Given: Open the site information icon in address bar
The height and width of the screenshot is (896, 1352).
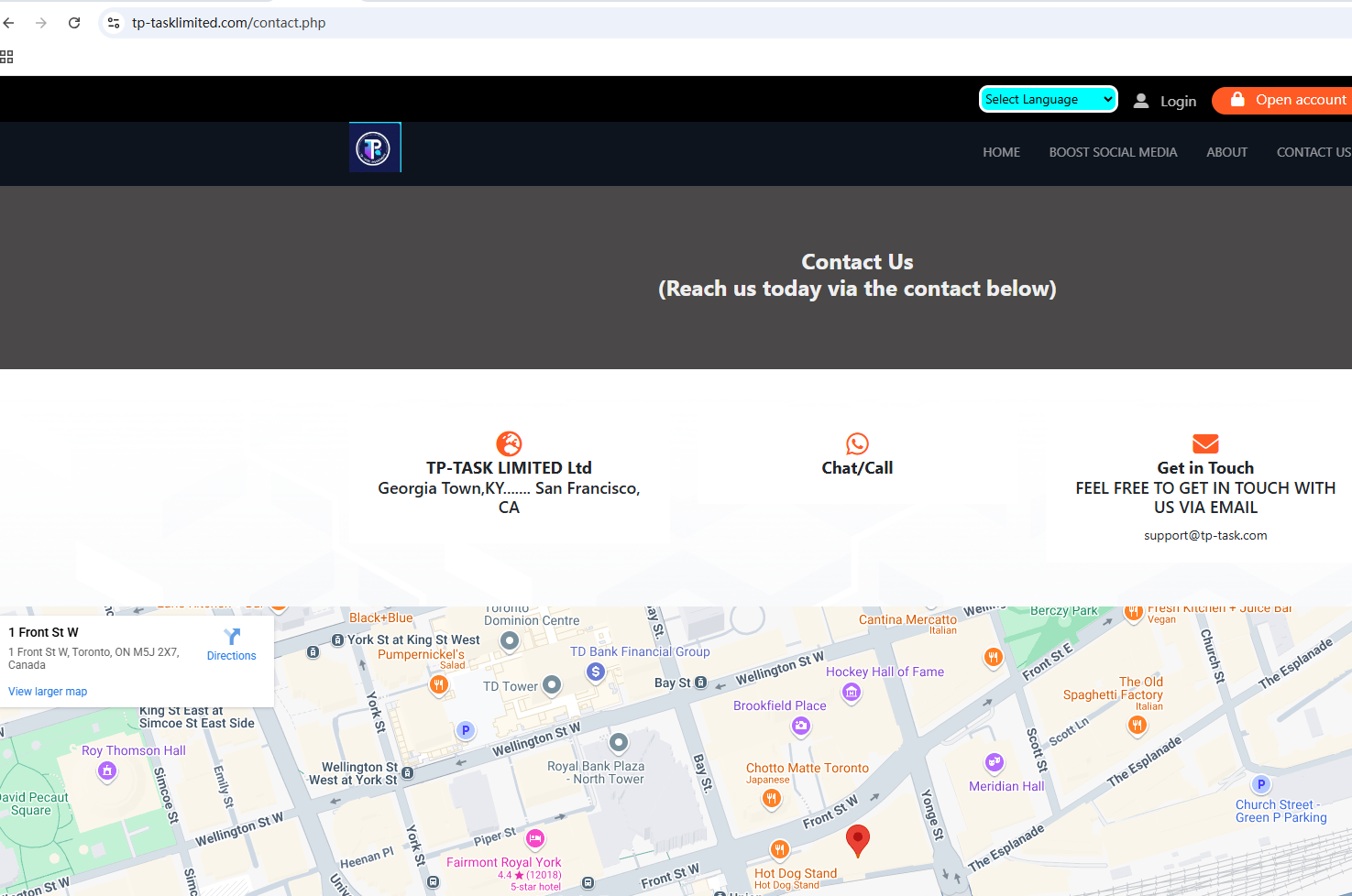Looking at the screenshot, I should 114,23.
